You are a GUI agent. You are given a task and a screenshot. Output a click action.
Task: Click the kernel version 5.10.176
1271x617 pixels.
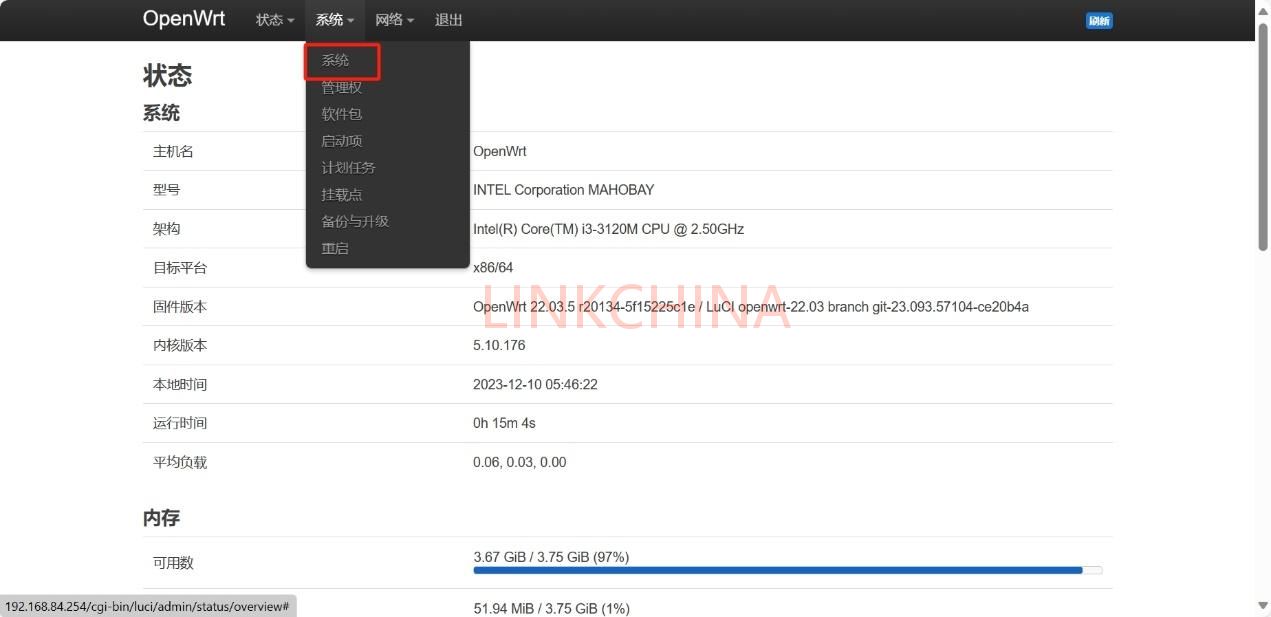tap(499, 345)
